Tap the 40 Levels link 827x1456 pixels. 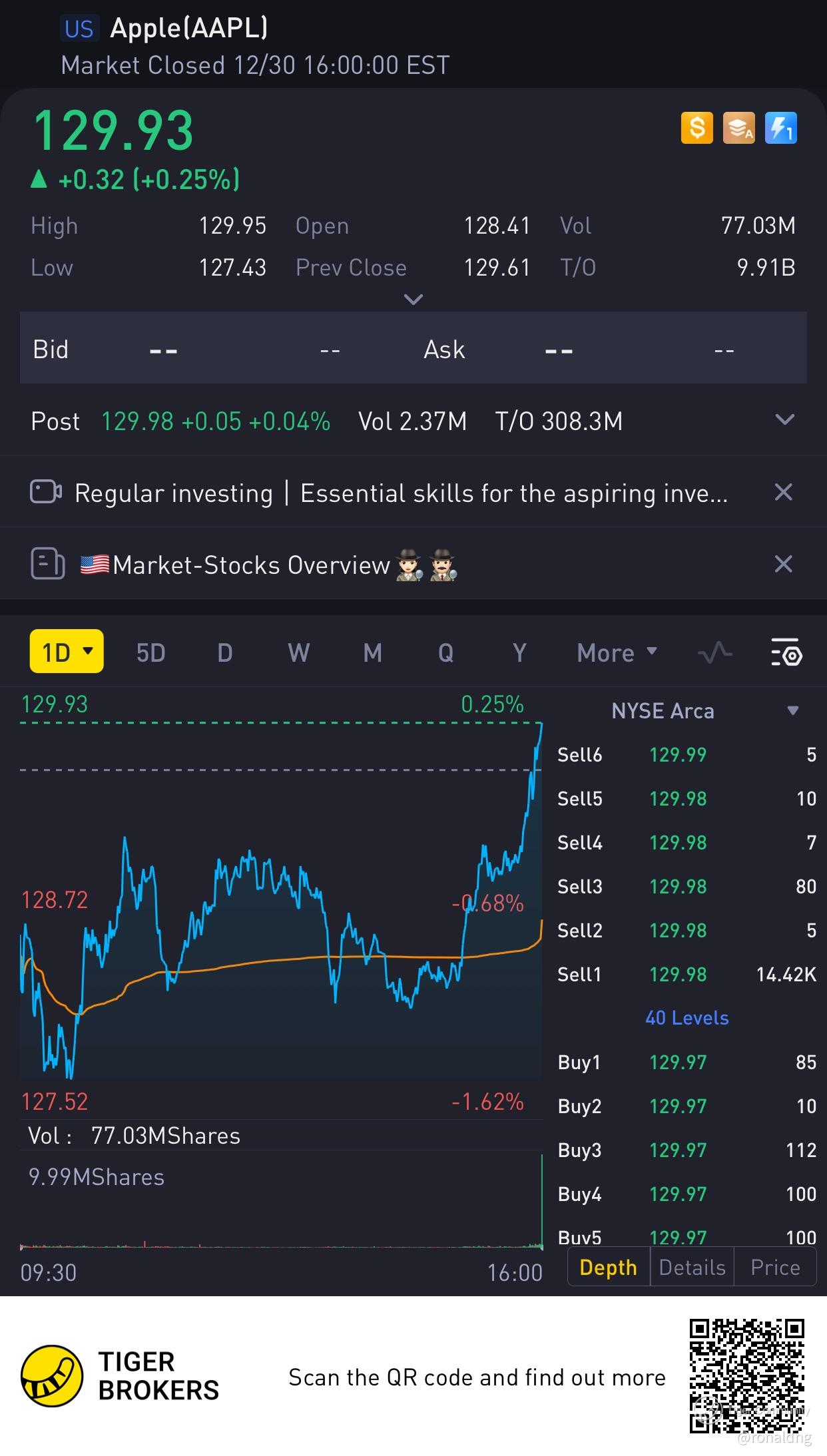(x=687, y=1018)
